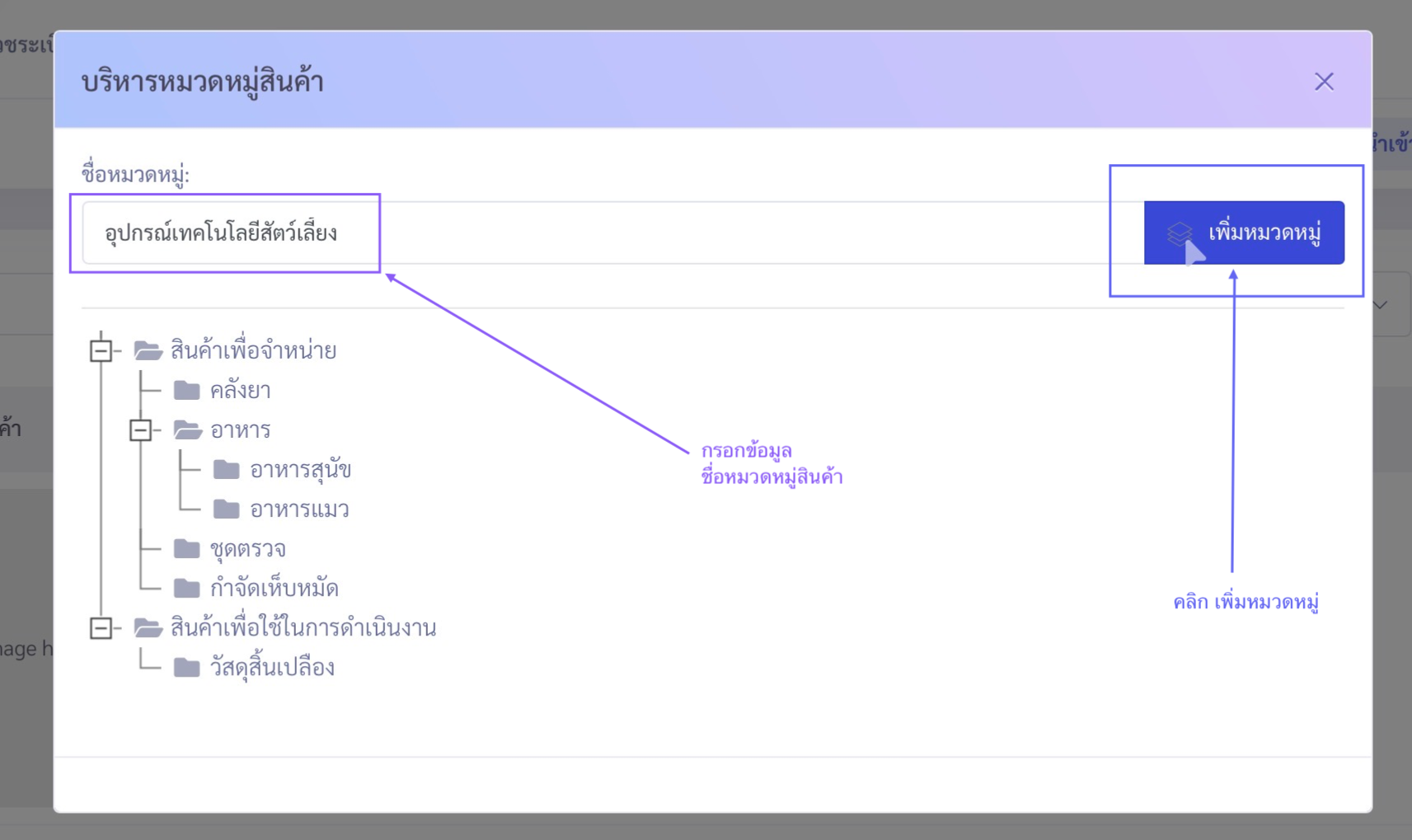Click the folder icon beside ชุดตรวจ
This screenshot has height=840, width=1412.
[187, 548]
